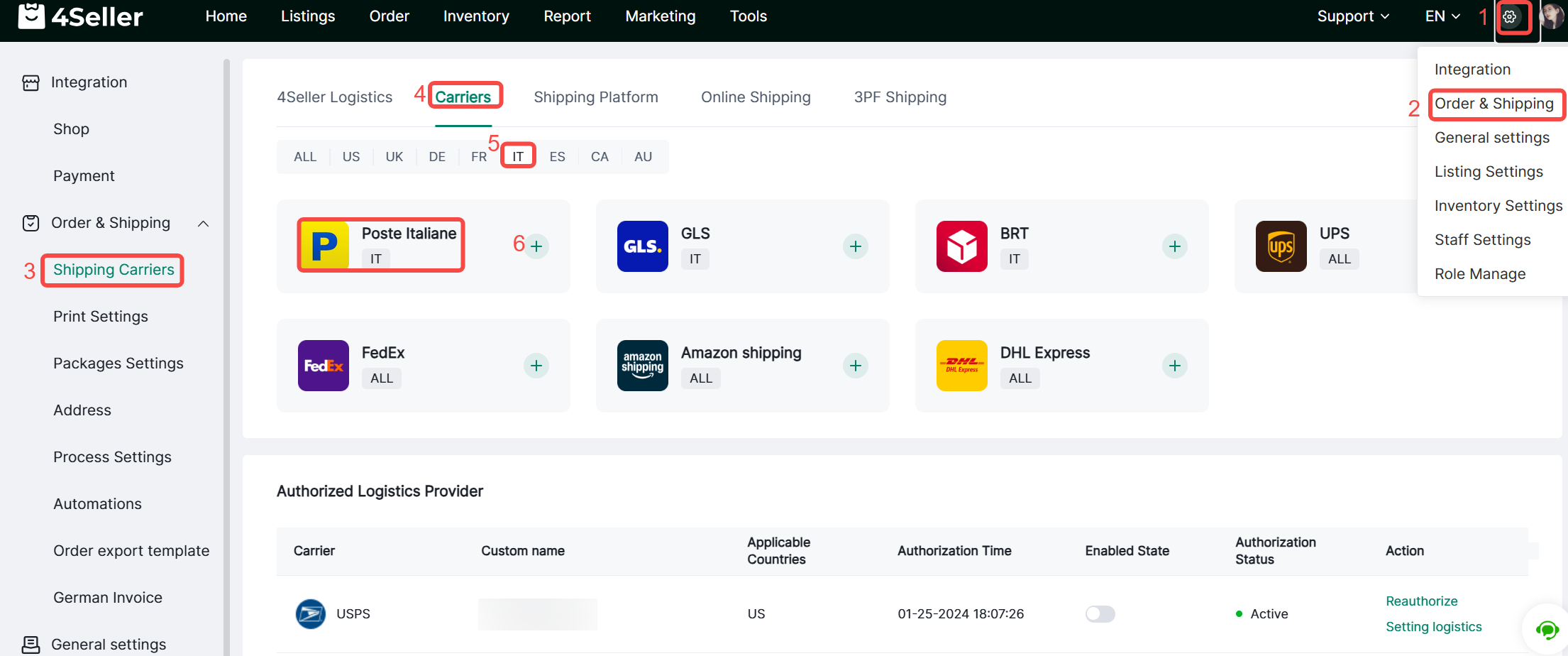Collapse the Order & Shipping sidebar section
This screenshot has height=656, width=1568.
click(x=203, y=224)
